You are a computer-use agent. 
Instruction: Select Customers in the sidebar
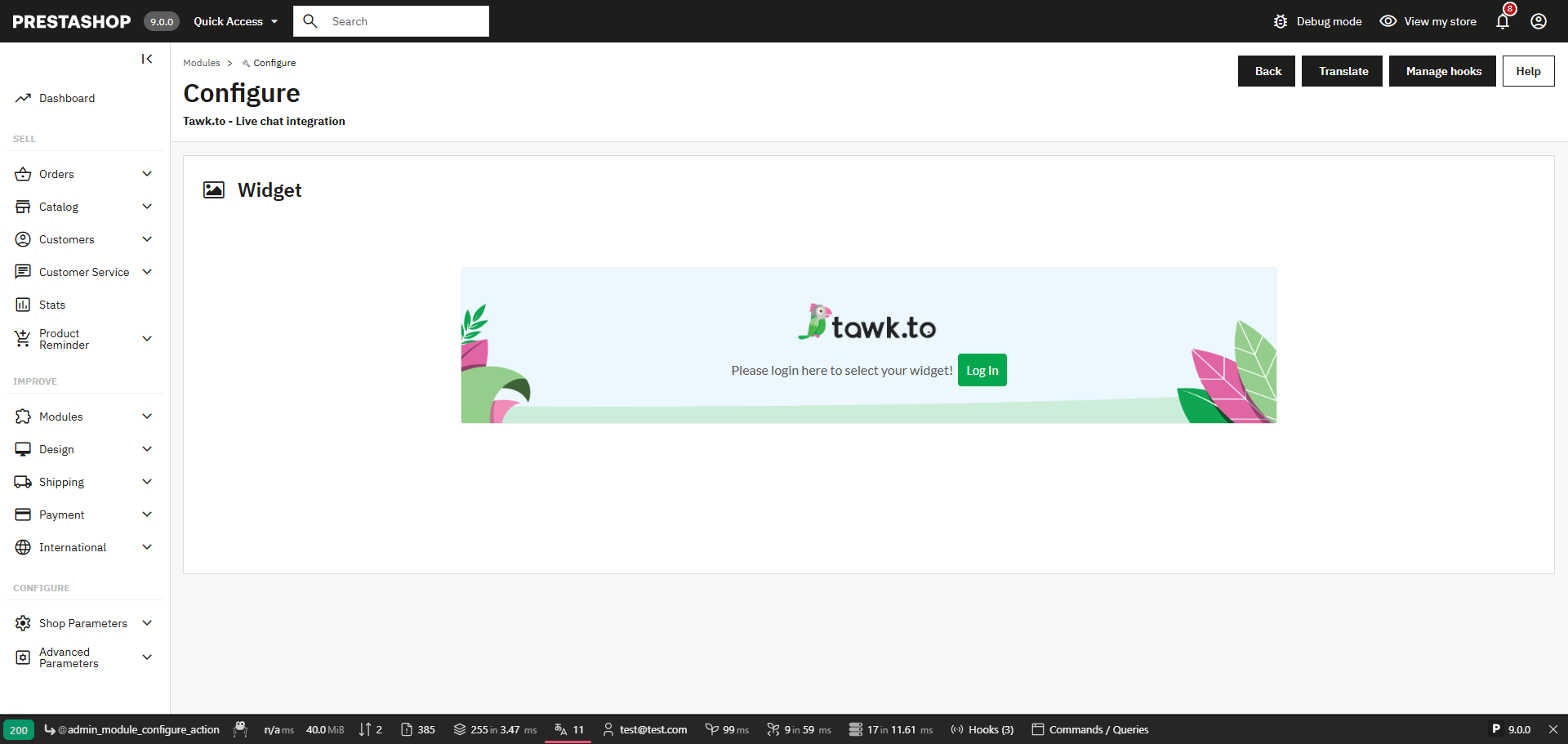(x=67, y=239)
